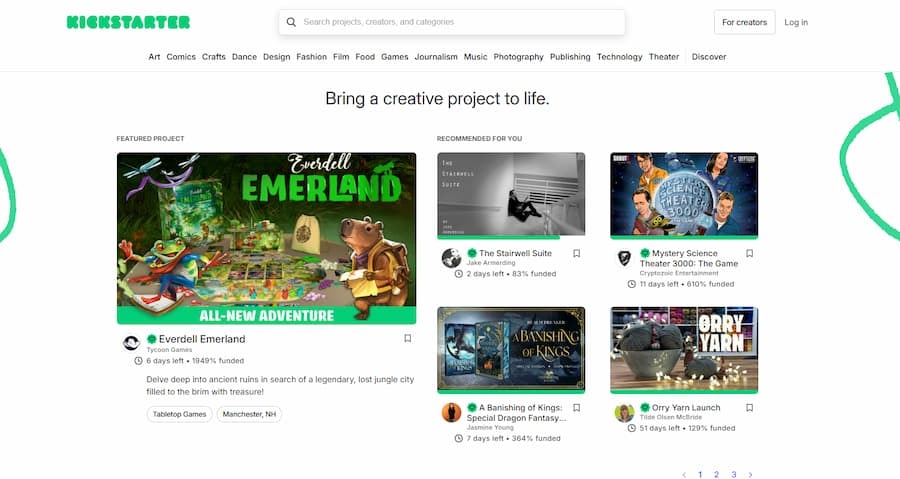Click Jasmine Young's creator avatar
This screenshot has width=900, height=479.
coord(451,412)
